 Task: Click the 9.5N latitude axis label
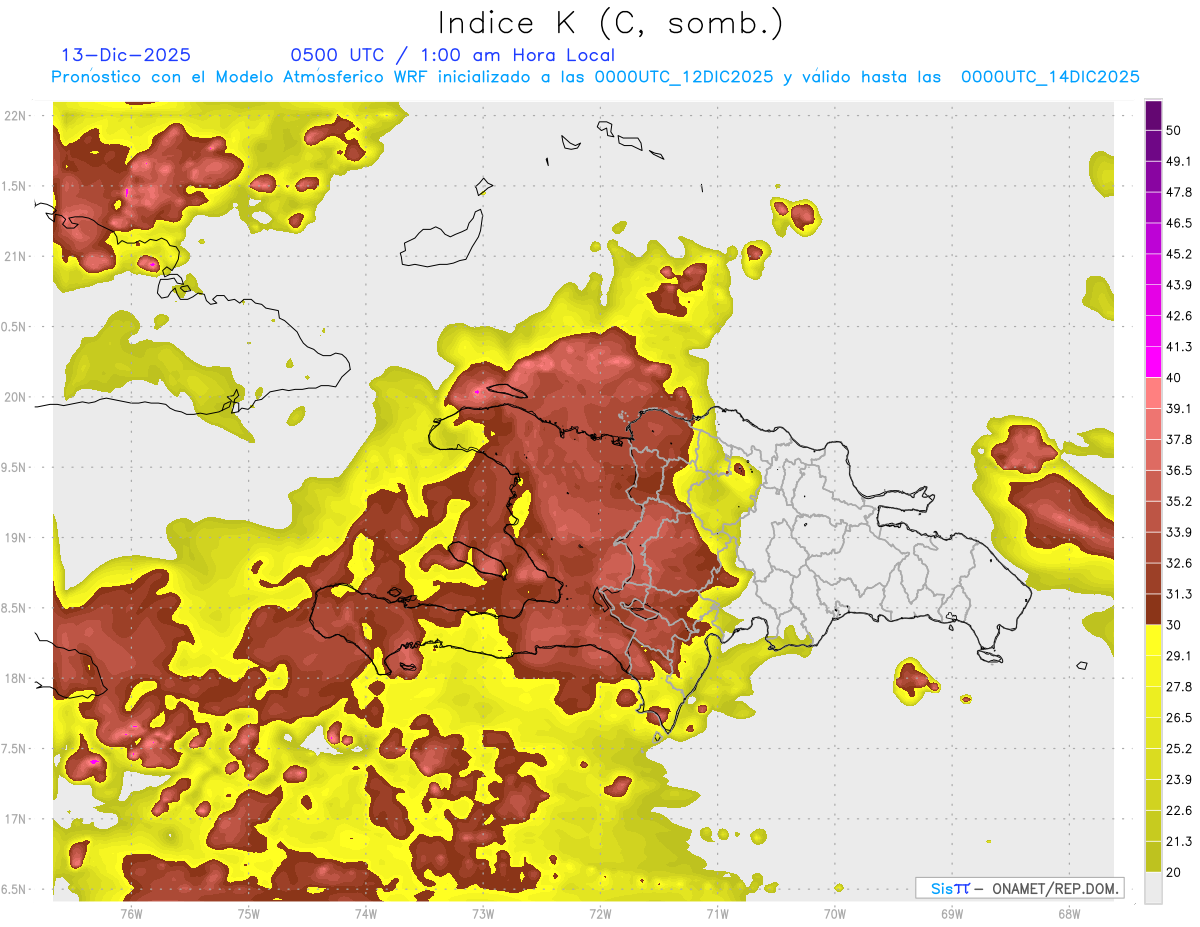[x=14, y=468]
